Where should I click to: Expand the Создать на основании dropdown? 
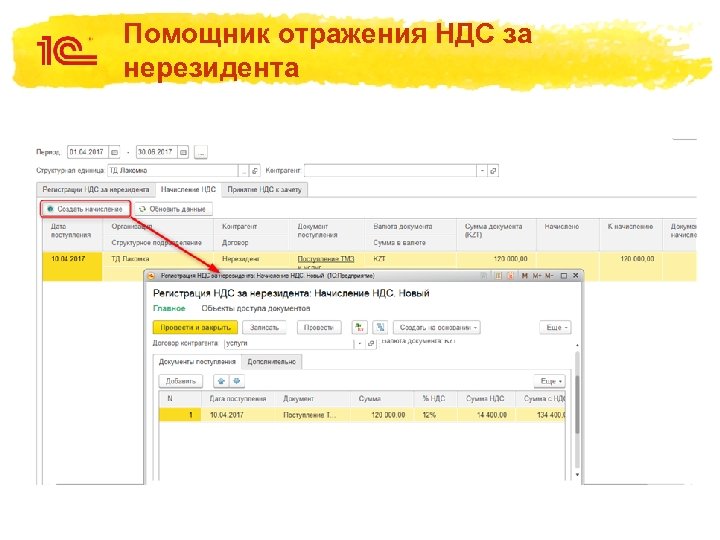(x=437, y=327)
